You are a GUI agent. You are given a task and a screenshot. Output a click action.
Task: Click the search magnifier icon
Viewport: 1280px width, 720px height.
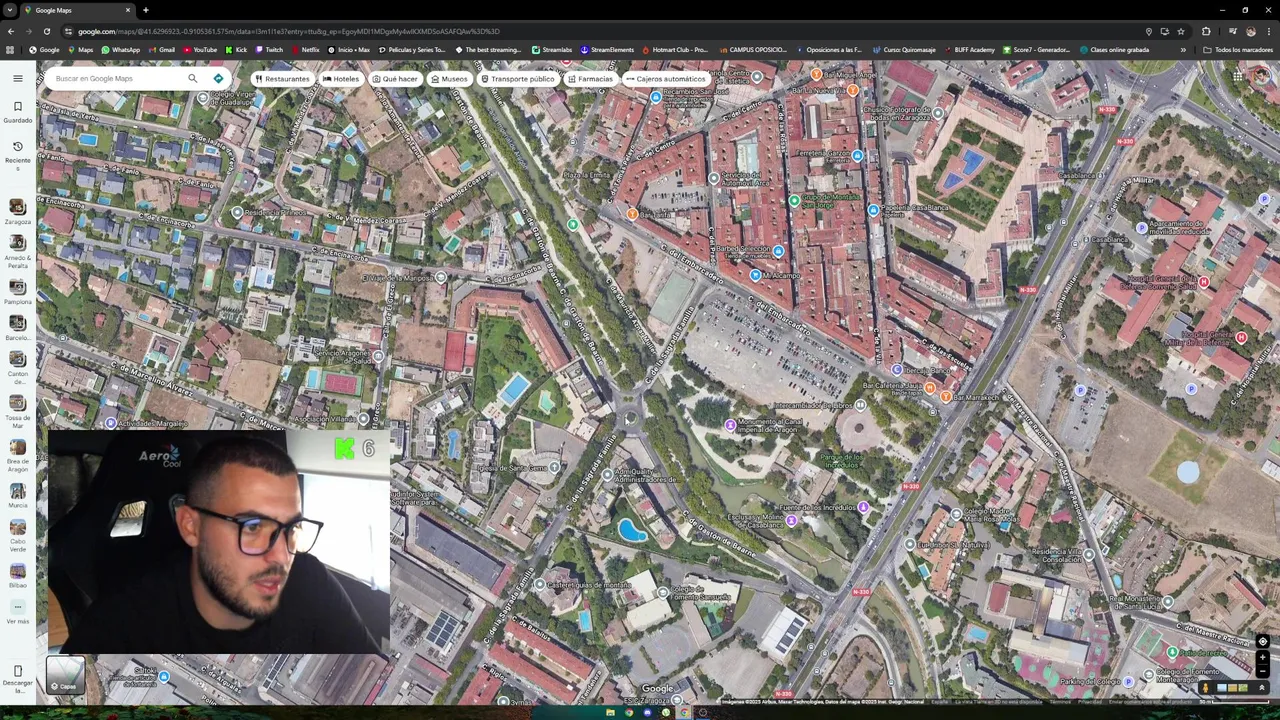(193, 78)
